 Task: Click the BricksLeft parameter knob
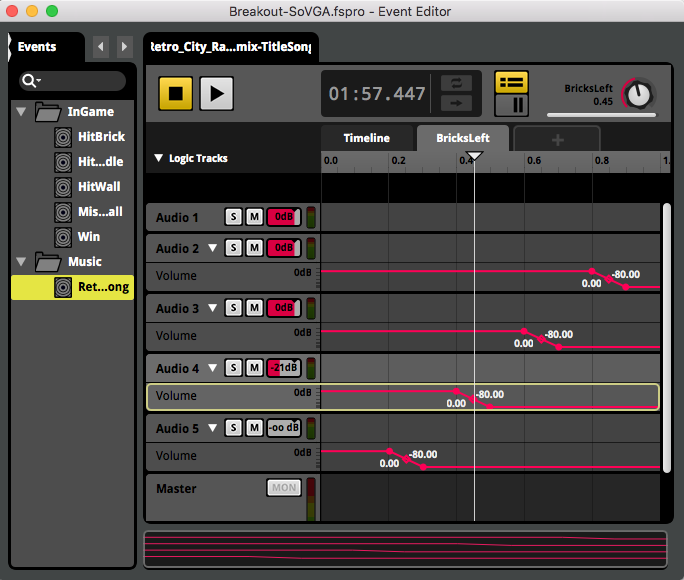click(637, 95)
